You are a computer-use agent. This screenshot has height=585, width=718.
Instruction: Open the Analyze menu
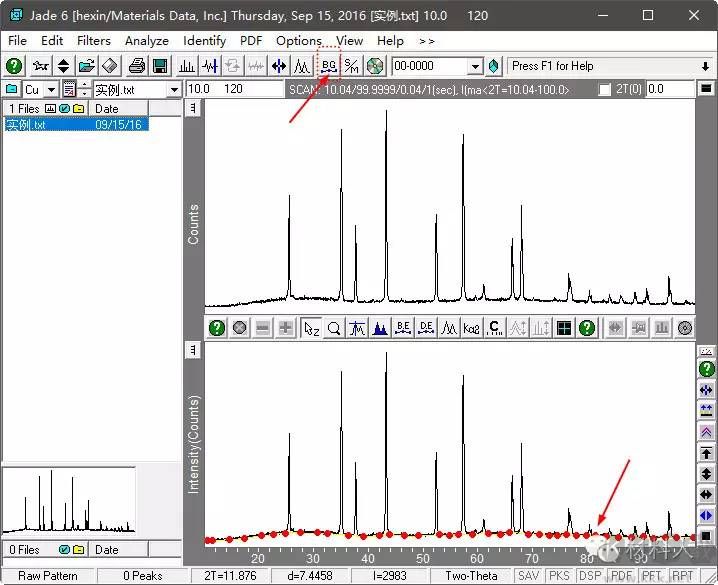click(x=146, y=41)
